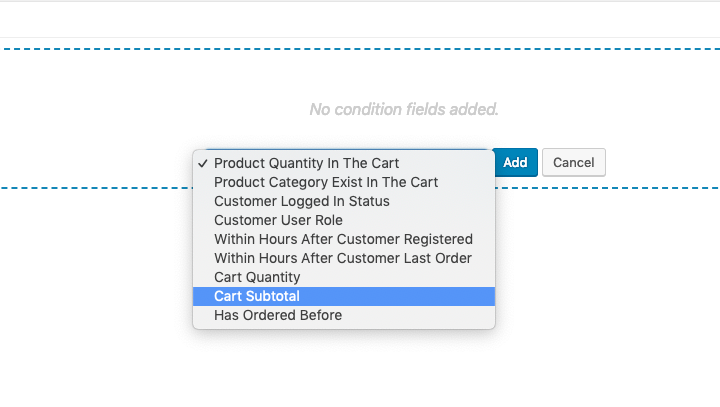Select Within Hours After Customer Last Order
Screen dimensions: 720x407
(x=343, y=258)
